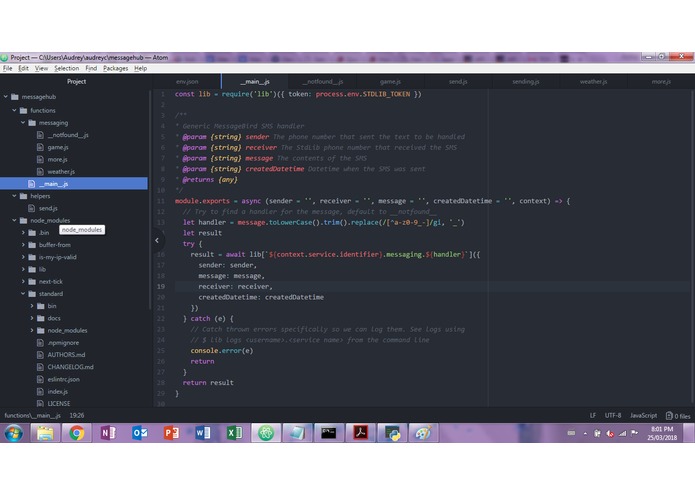Click the 0 files git status icon

pos(678,416)
